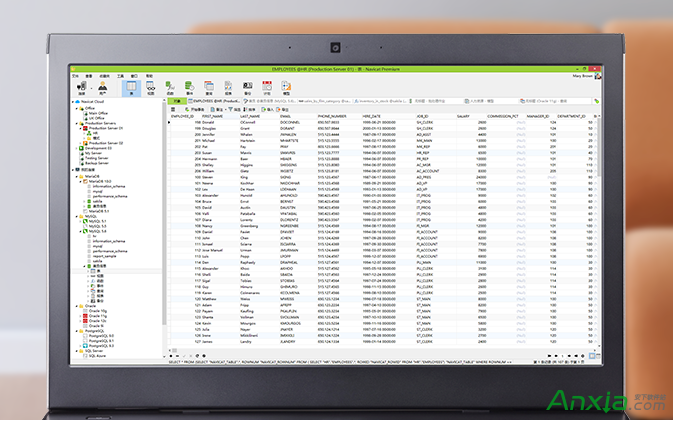Select the Schedule calendar button in the toolbar
673x421 pixels.
pyautogui.click(x=267, y=88)
